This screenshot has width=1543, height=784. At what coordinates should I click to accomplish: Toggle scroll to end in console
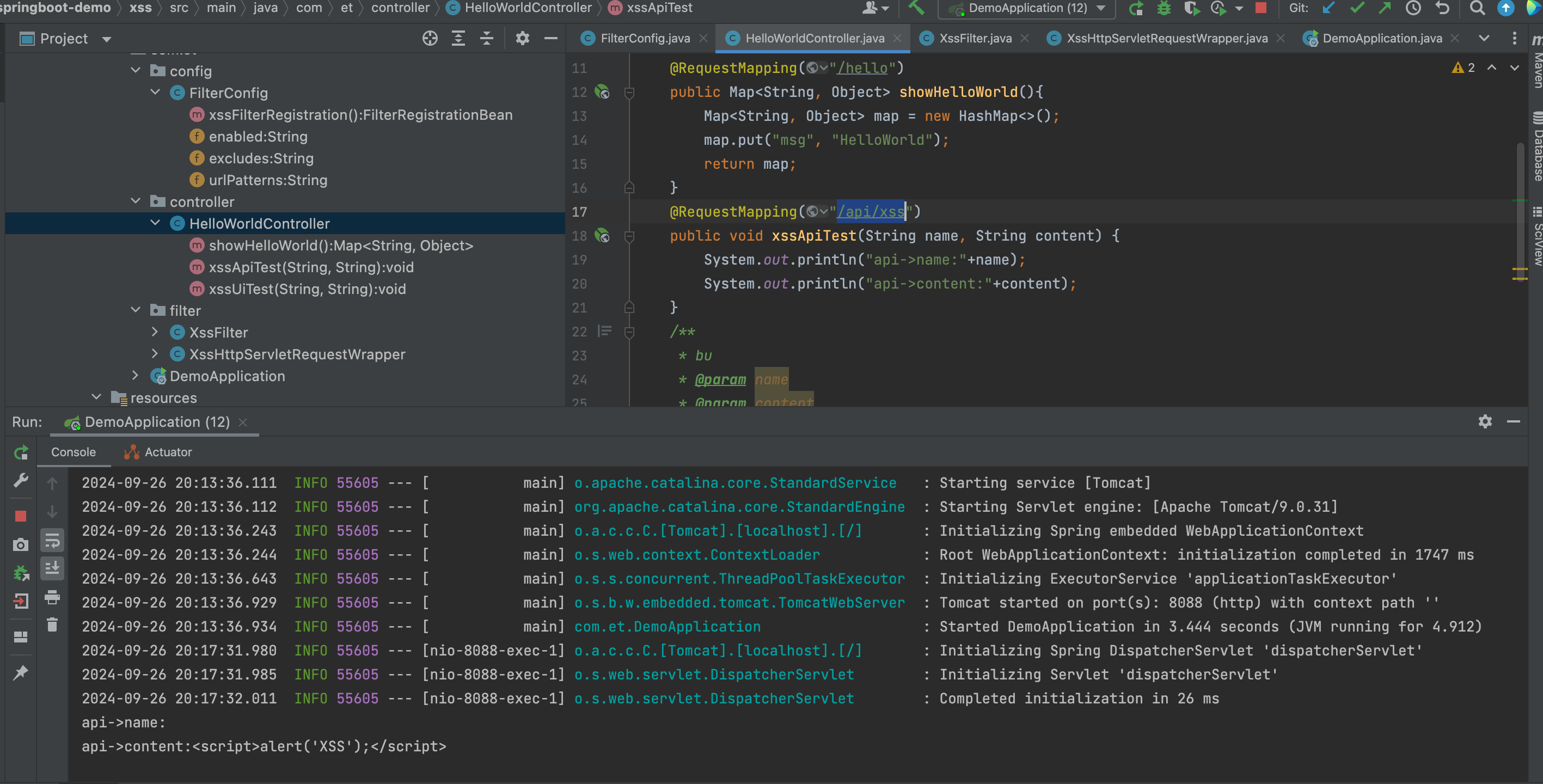pos(52,568)
